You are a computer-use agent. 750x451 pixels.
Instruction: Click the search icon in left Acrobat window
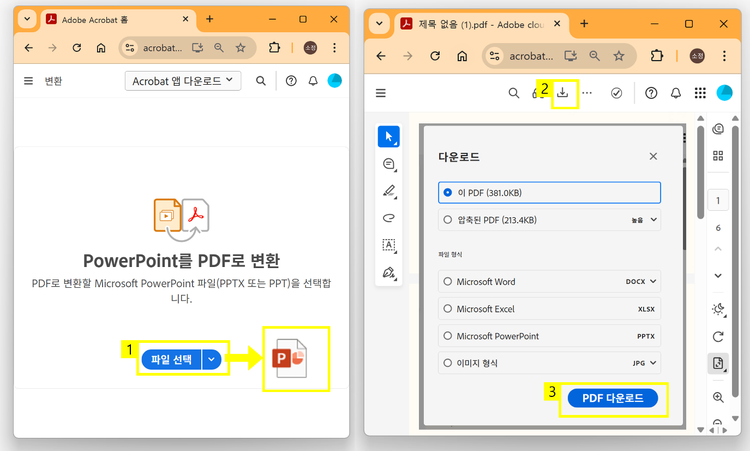click(261, 81)
